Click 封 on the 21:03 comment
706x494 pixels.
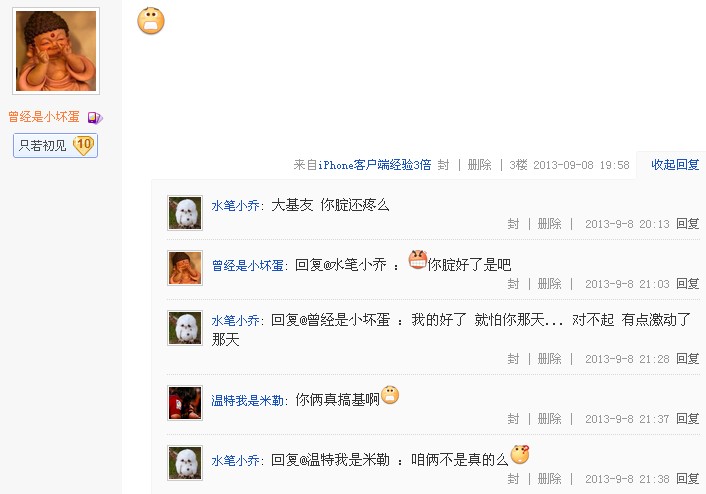click(513, 284)
